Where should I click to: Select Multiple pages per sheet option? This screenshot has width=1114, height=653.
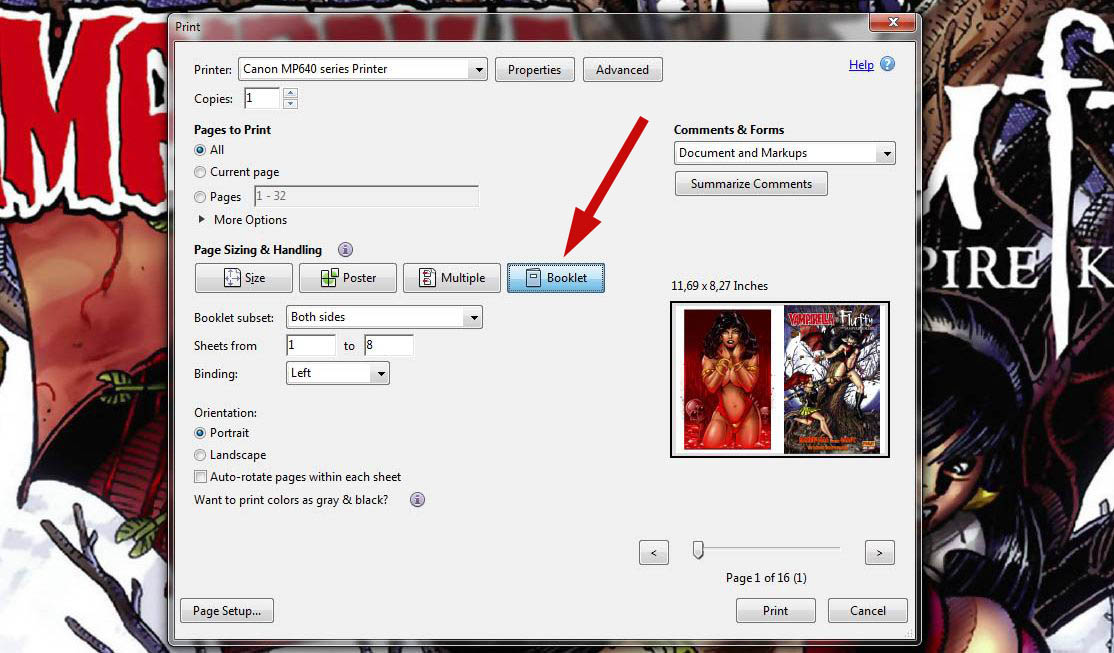(452, 278)
